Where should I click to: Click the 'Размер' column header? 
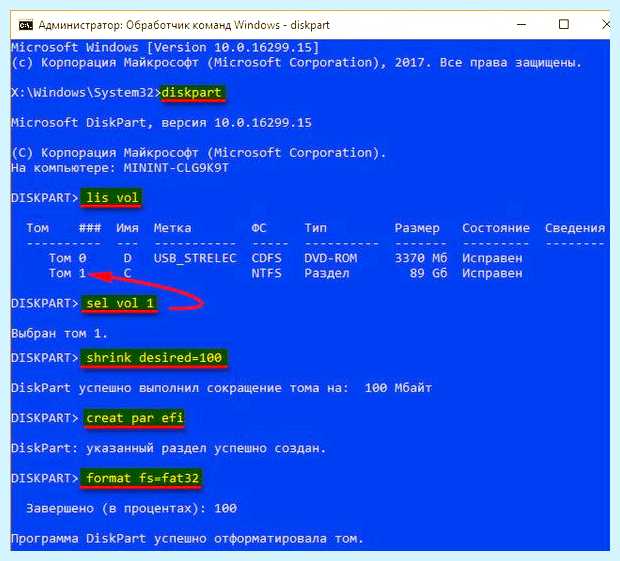pyautogui.click(x=417, y=228)
